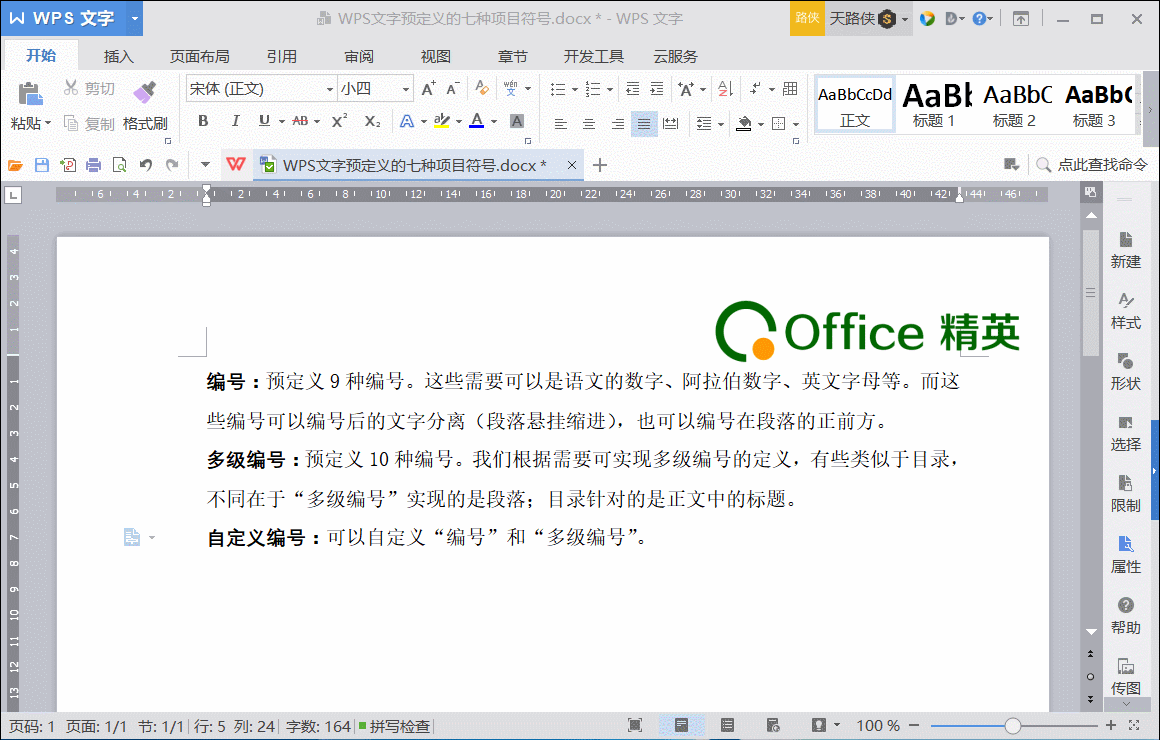The height and width of the screenshot is (740, 1160).
Task: Switch to the 插入 ribbon tab
Action: pos(118,56)
